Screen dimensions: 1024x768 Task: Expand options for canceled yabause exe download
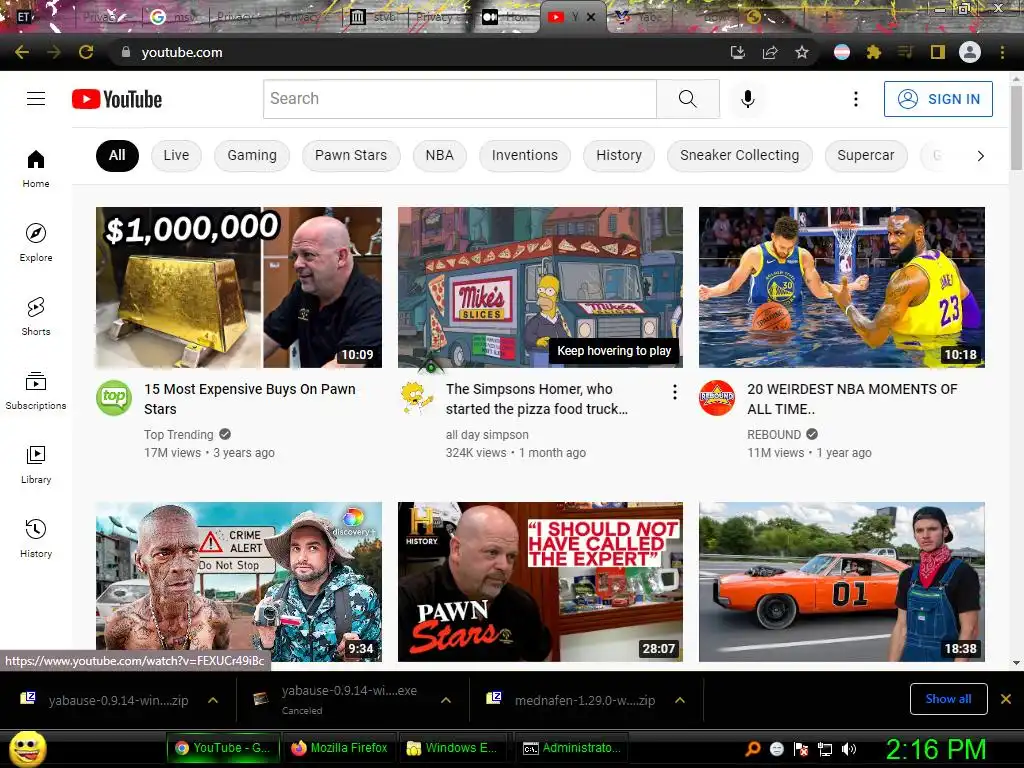[446, 700]
